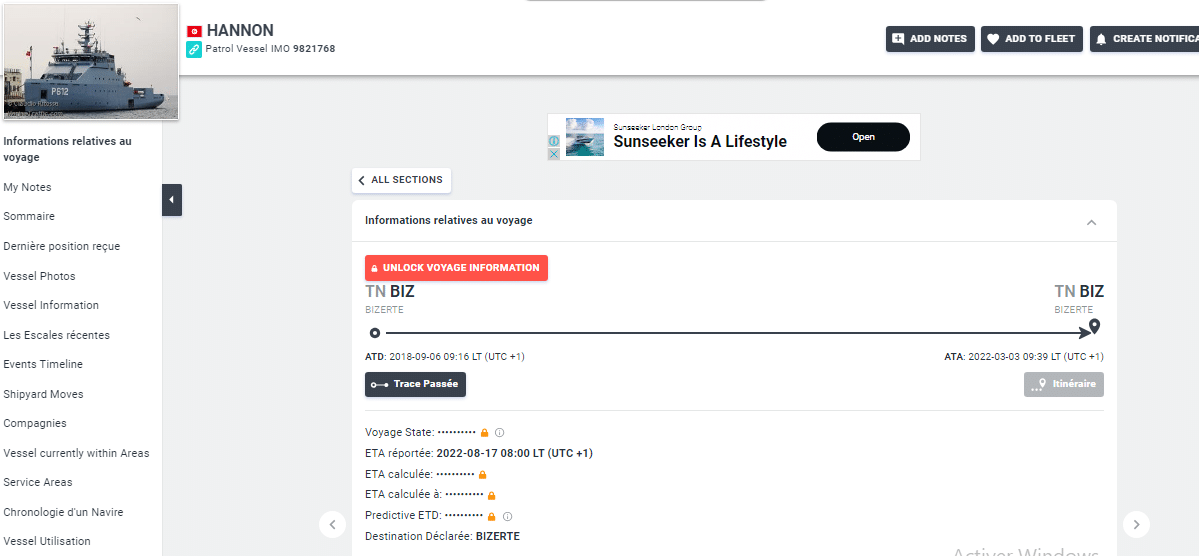The width and height of the screenshot is (1199, 556).
Task: Collapse the left sidebar panel arrow
Action: (x=171, y=200)
